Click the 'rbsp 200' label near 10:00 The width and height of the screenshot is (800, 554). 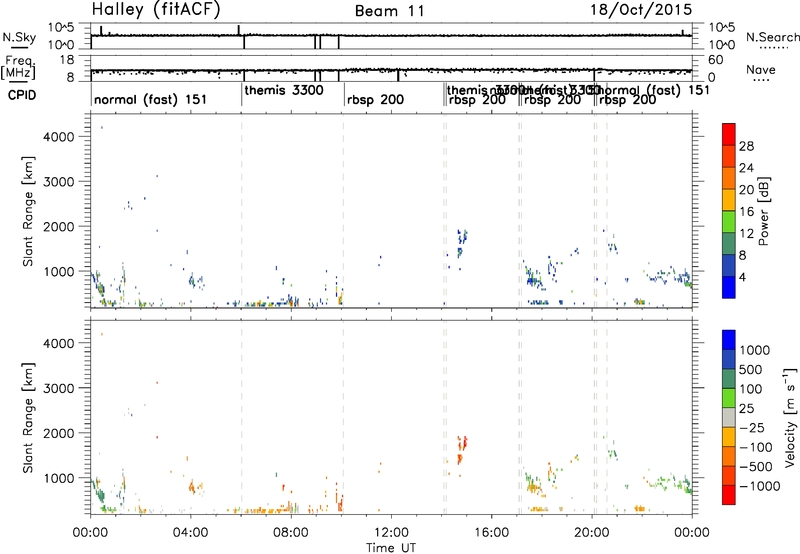click(375, 99)
